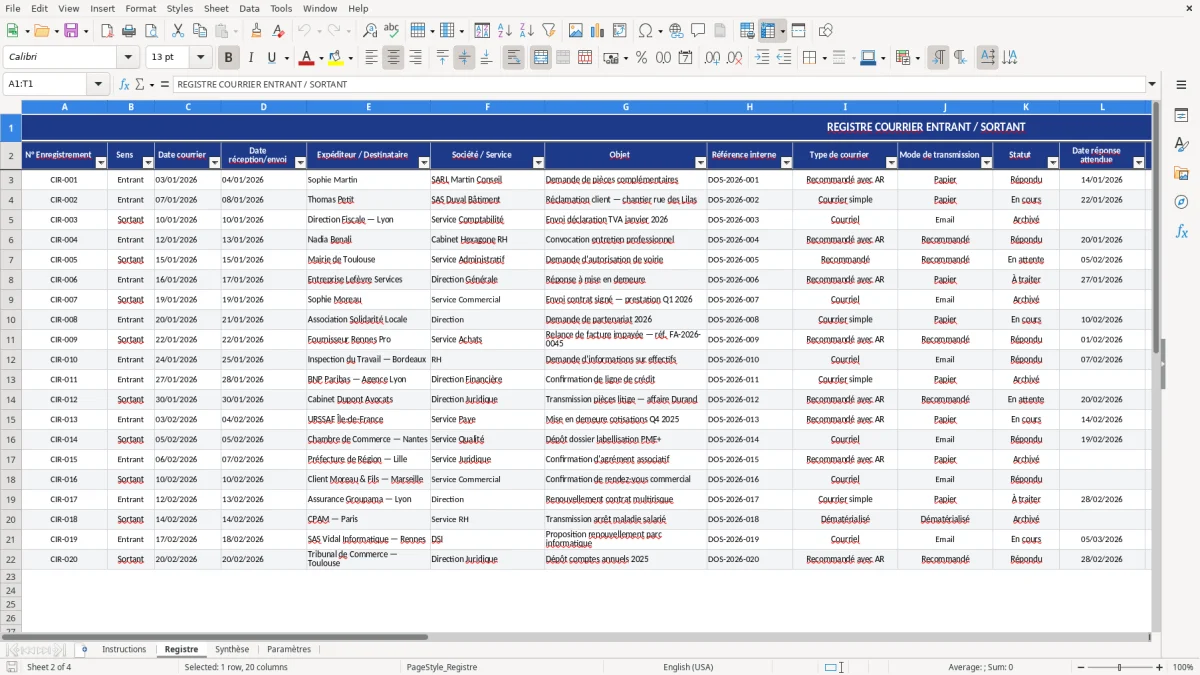
Task: Select the Clone Formatting paintbrush
Action: 257,31
